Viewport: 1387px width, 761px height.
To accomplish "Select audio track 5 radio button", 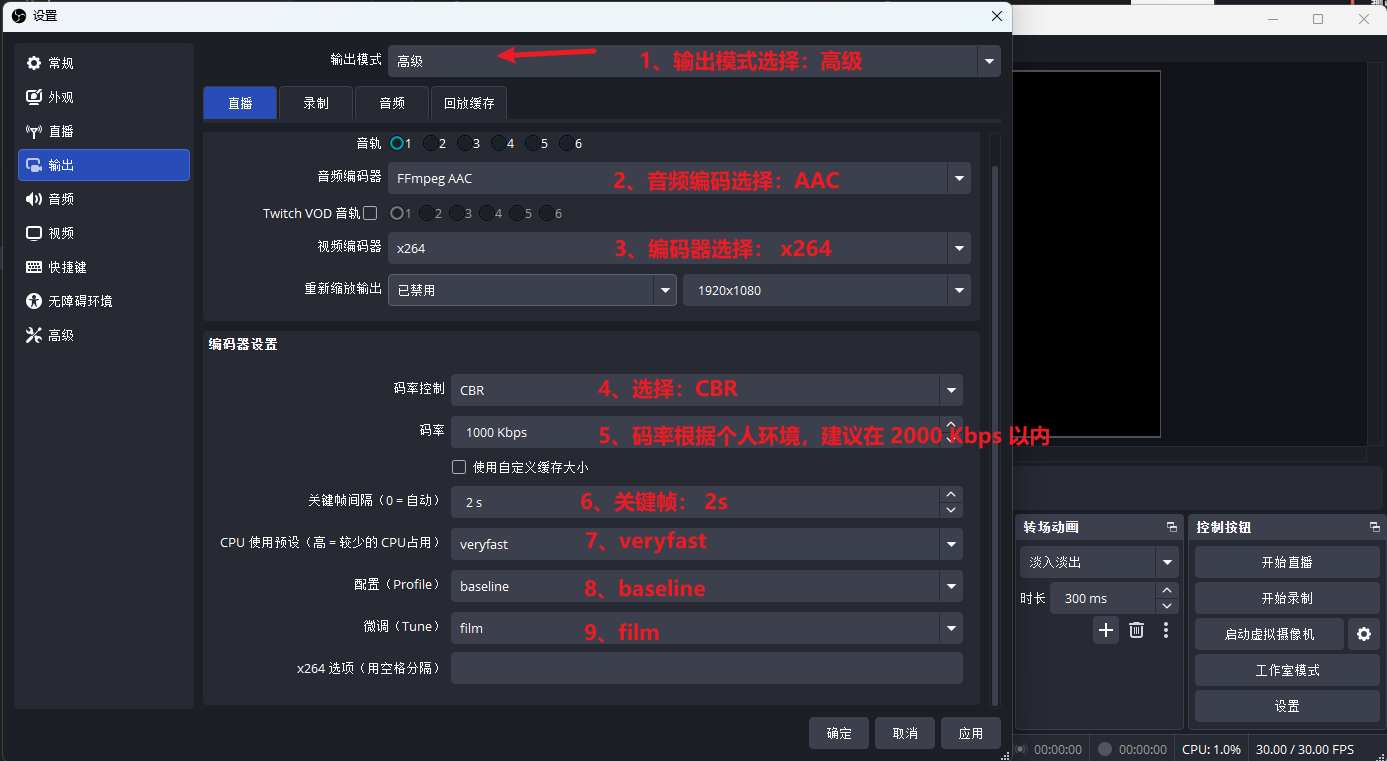I will pyautogui.click(x=532, y=143).
